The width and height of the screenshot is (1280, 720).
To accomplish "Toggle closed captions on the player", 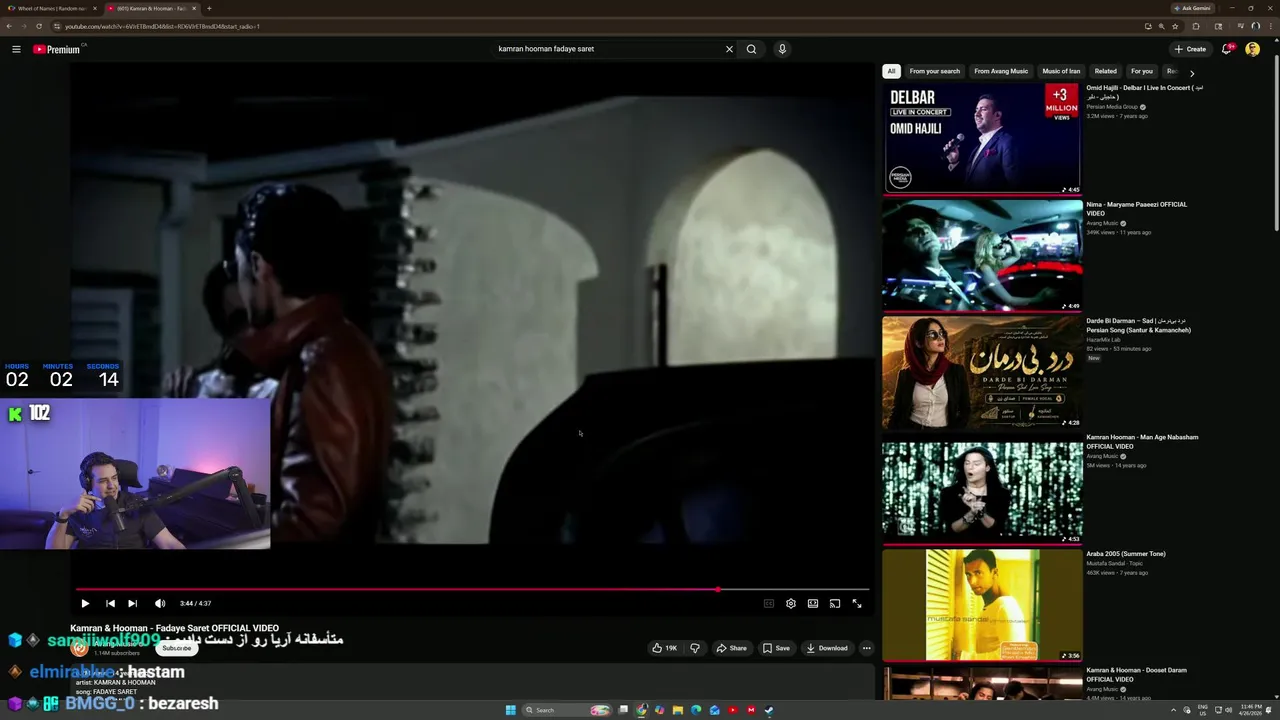I will coord(769,603).
